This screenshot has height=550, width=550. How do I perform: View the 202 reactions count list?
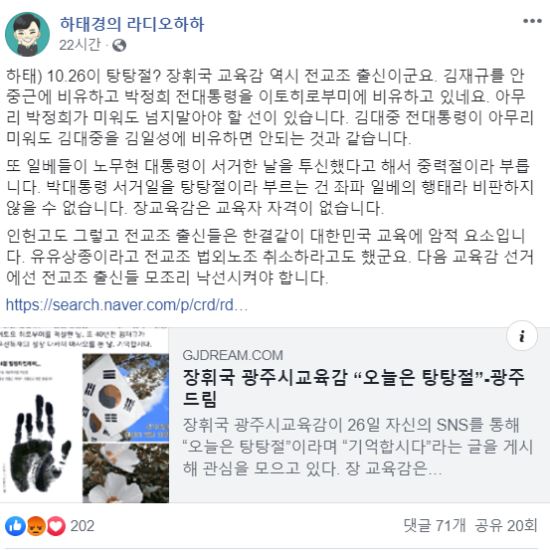[x=82, y=526]
